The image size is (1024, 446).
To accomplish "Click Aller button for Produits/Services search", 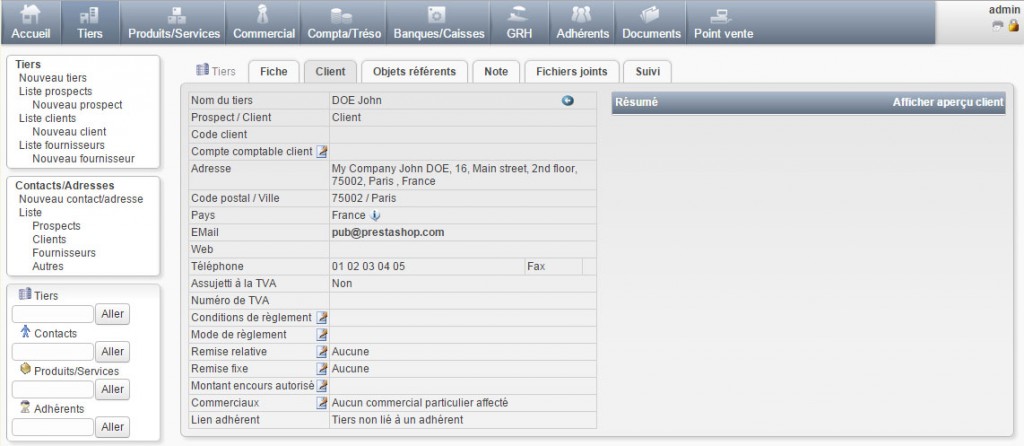I will [x=113, y=390].
